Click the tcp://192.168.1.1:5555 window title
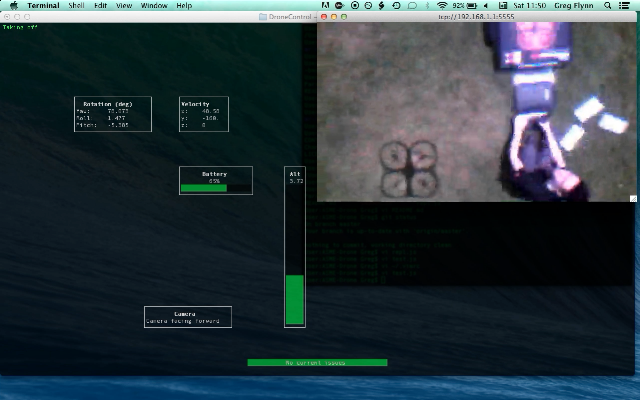Image resolution: width=640 pixels, height=400 pixels. (x=476, y=17)
